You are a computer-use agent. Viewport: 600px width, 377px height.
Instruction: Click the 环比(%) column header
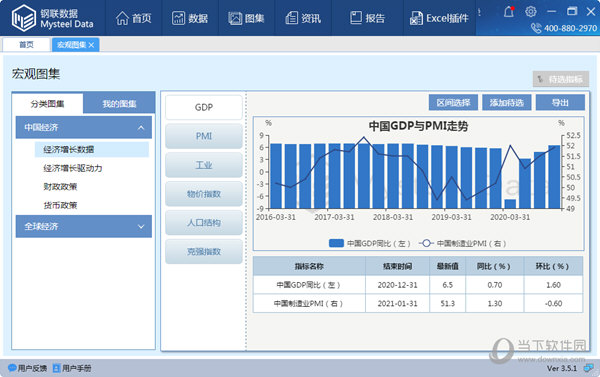pyautogui.click(x=553, y=266)
